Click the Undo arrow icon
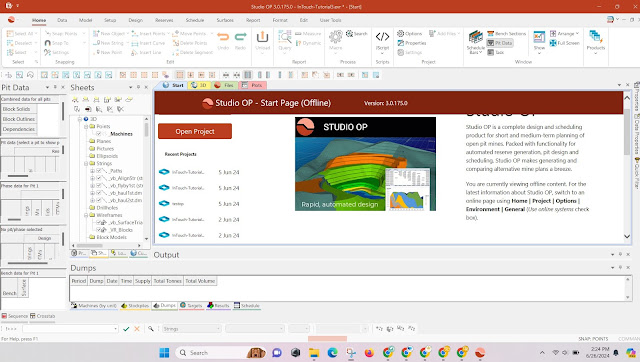The height and width of the screenshot is (362, 640). point(223,37)
